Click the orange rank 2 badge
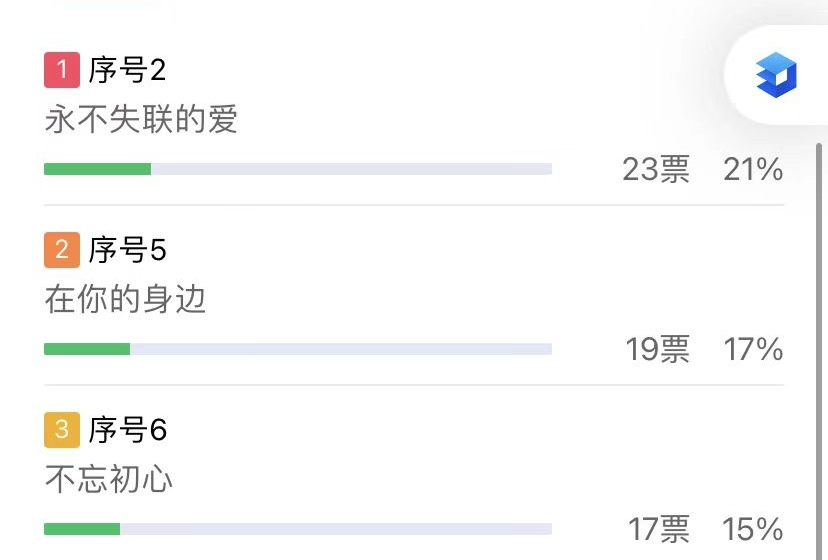 tap(62, 250)
